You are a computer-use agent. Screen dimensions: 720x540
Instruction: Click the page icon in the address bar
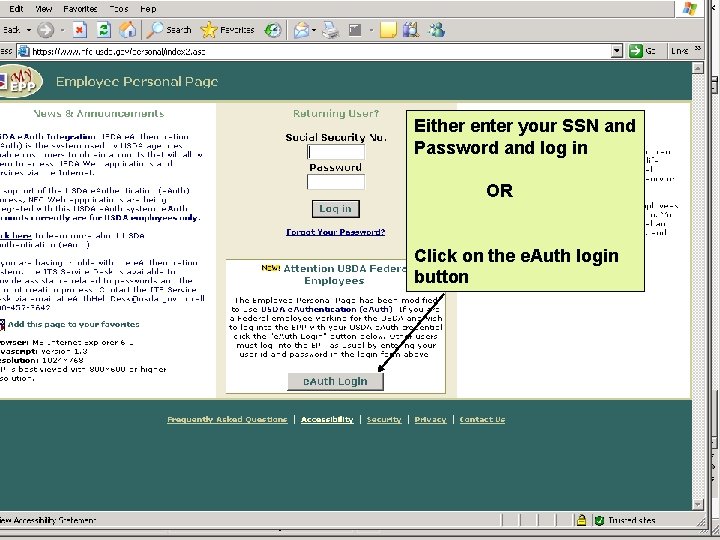pos(23,51)
